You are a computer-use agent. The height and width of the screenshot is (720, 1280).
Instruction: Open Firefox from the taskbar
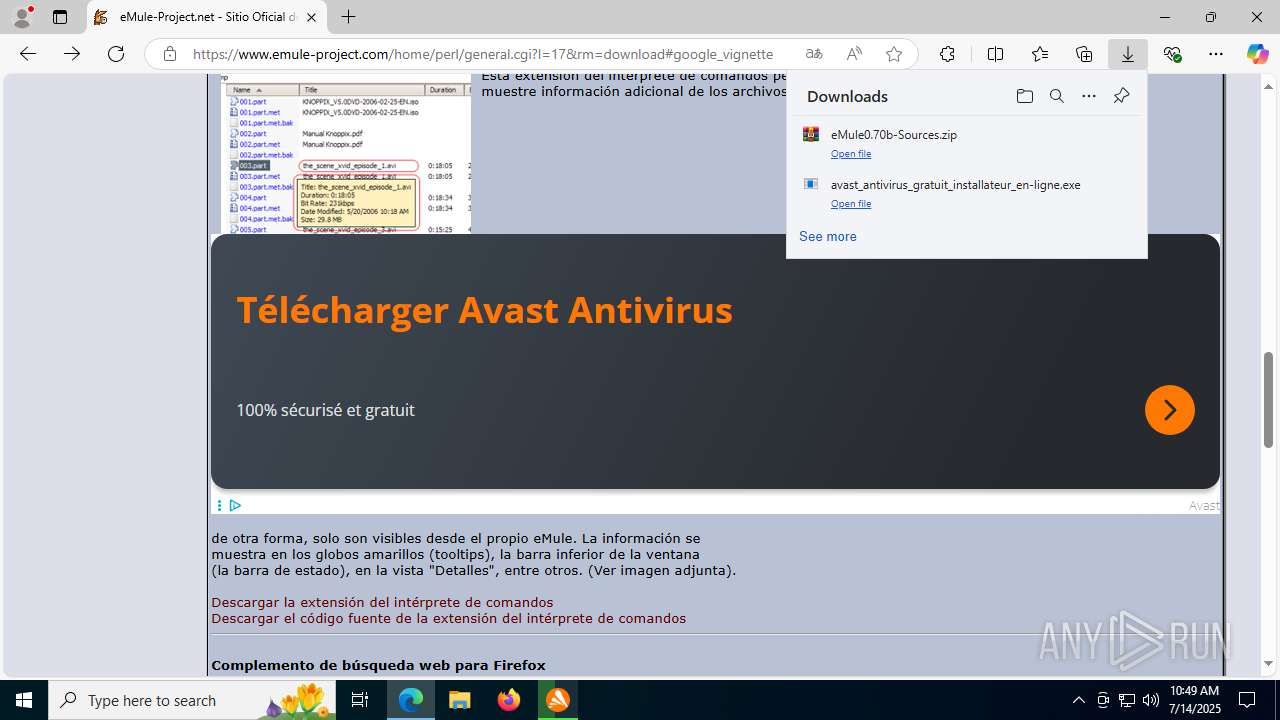(509, 700)
